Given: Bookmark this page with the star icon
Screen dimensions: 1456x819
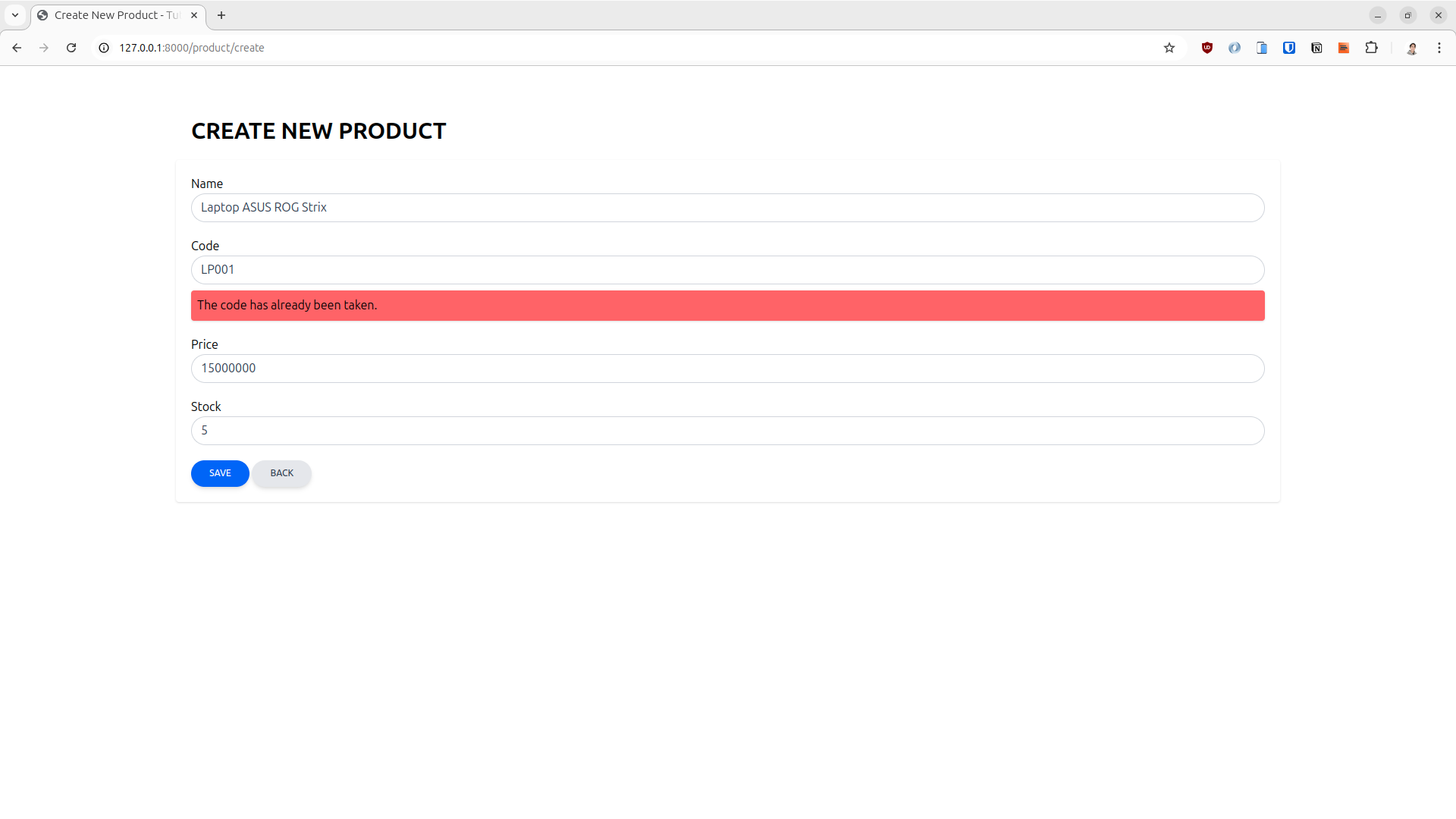Looking at the screenshot, I should 1169,47.
